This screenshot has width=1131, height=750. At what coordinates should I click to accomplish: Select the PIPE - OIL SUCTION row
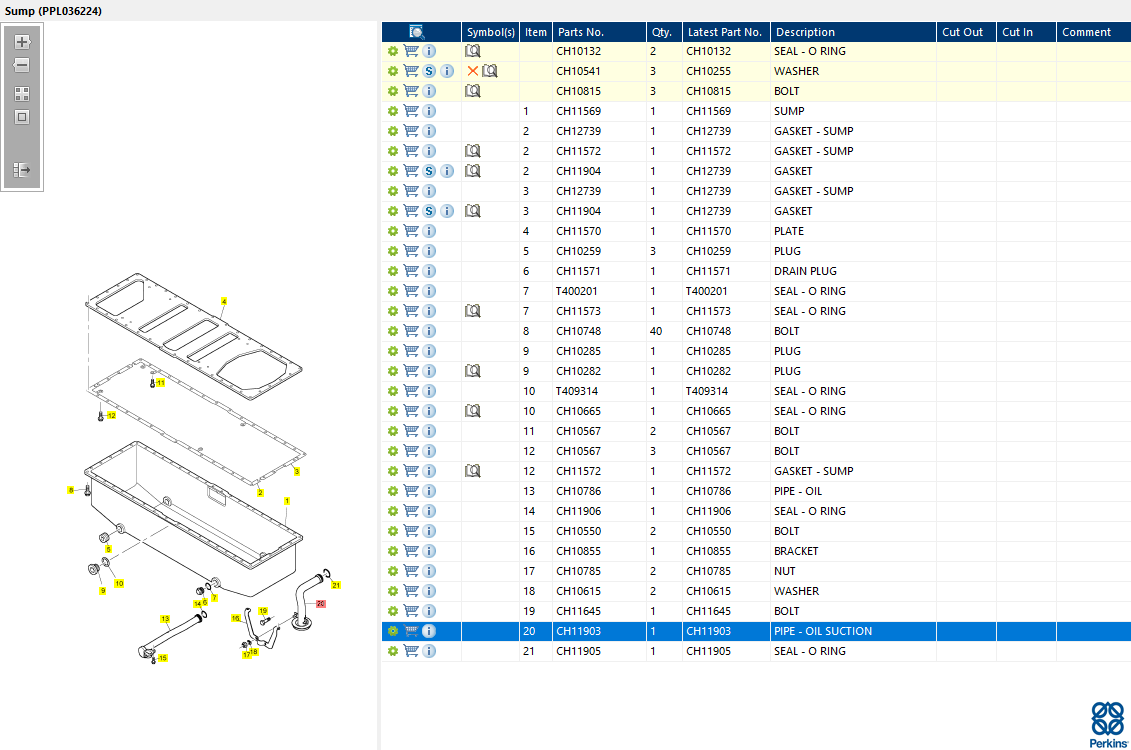tap(822, 631)
